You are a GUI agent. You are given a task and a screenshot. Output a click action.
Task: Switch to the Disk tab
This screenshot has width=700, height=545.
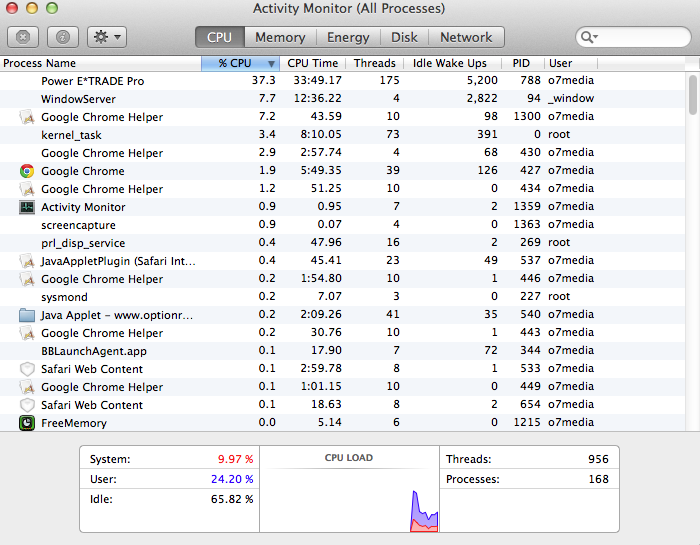[404, 37]
